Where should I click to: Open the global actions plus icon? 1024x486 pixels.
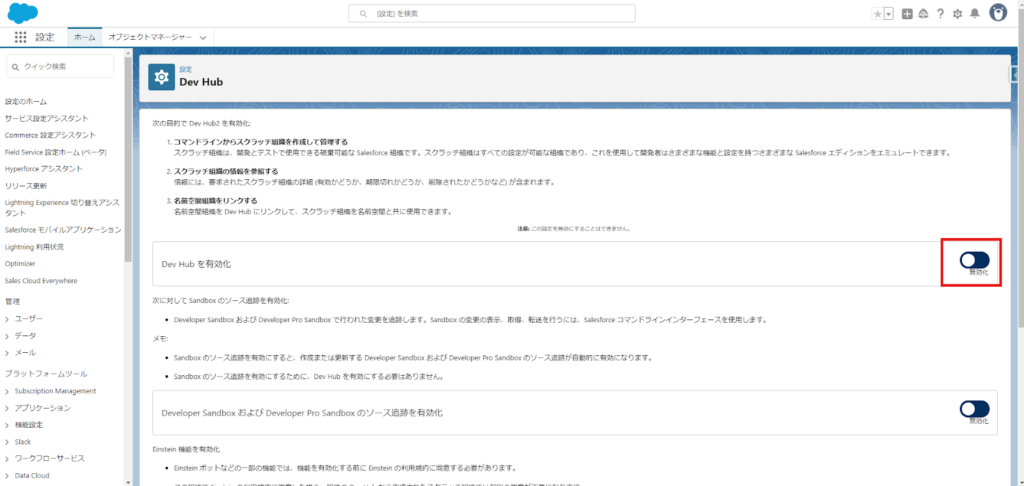pos(907,14)
